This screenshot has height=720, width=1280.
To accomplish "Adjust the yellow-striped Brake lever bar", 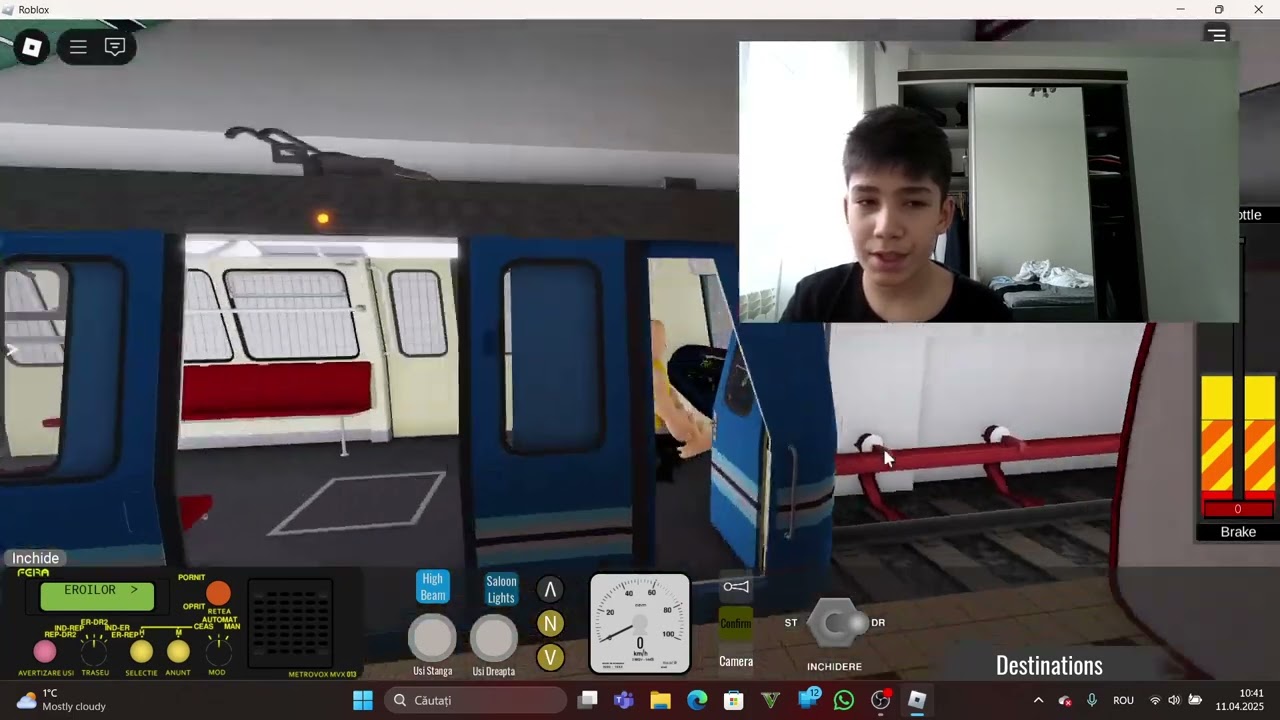I will [1238, 433].
